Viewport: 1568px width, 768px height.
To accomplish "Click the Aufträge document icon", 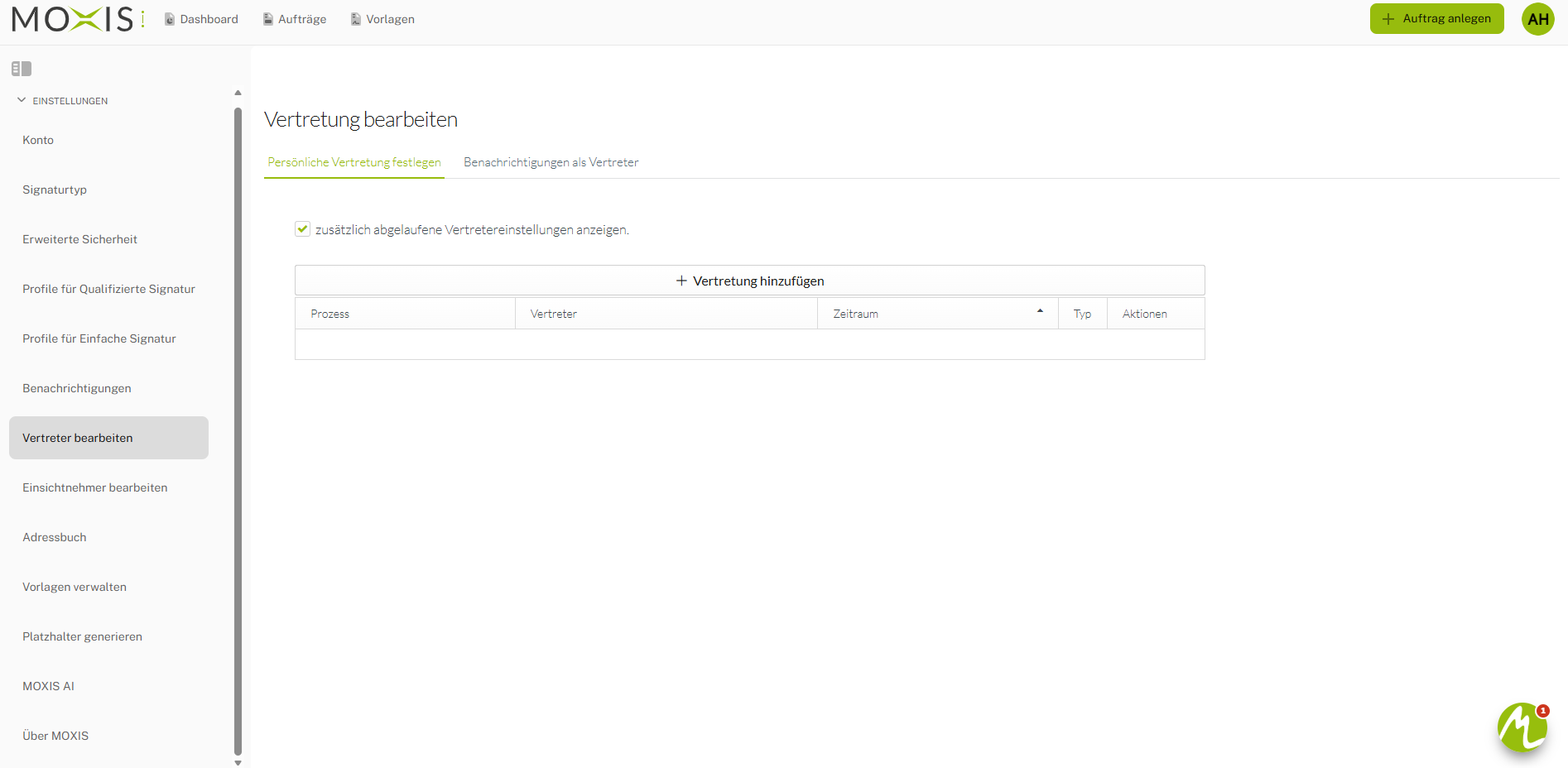I will 268,19.
